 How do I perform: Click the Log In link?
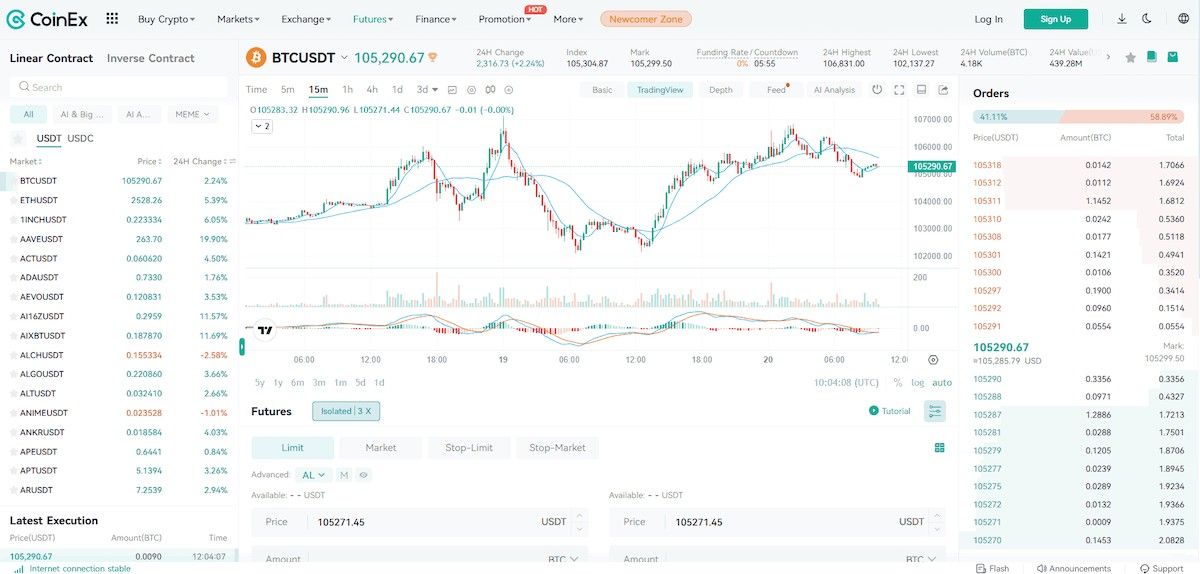[x=988, y=19]
